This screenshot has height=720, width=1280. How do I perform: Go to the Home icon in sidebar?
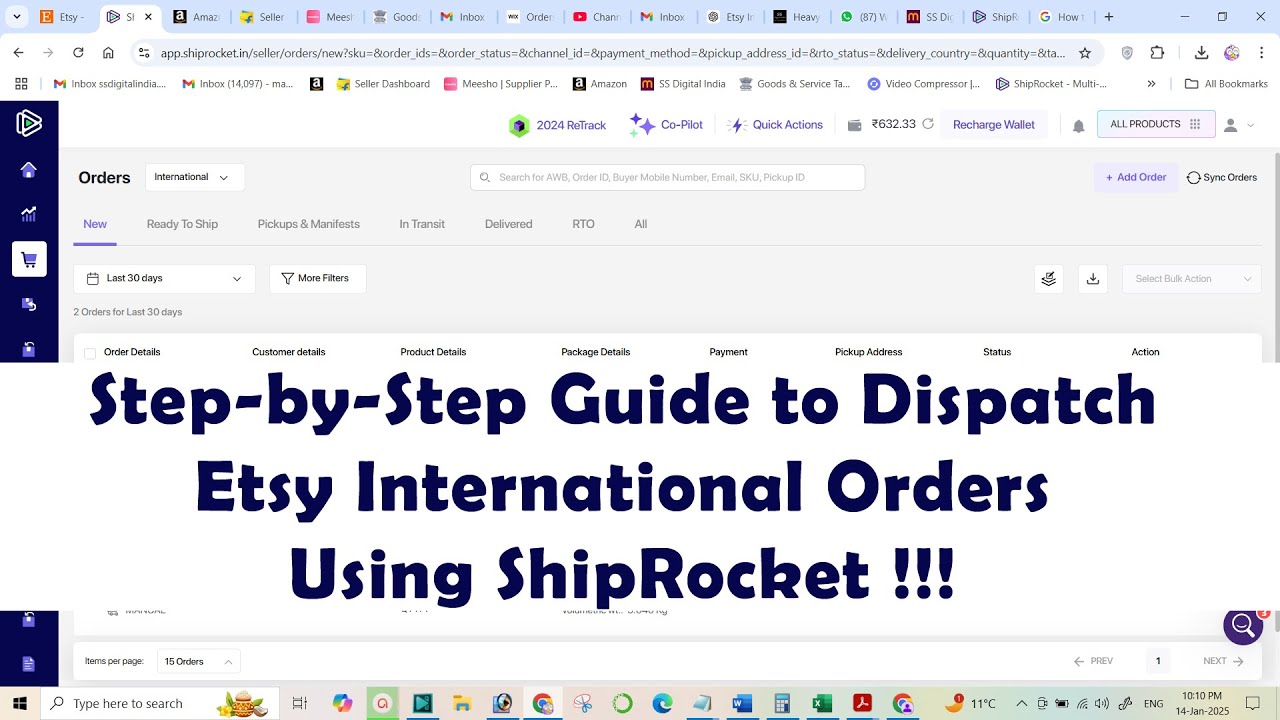pyautogui.click(x=29, y=170)
